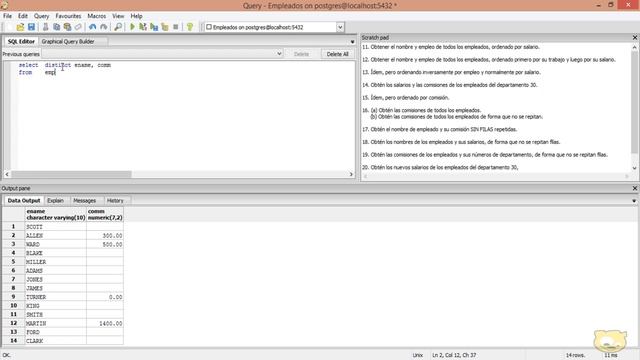640x360 pixels.
Task: Close the Scratch pad panel
Action: (x=635, y=38)
